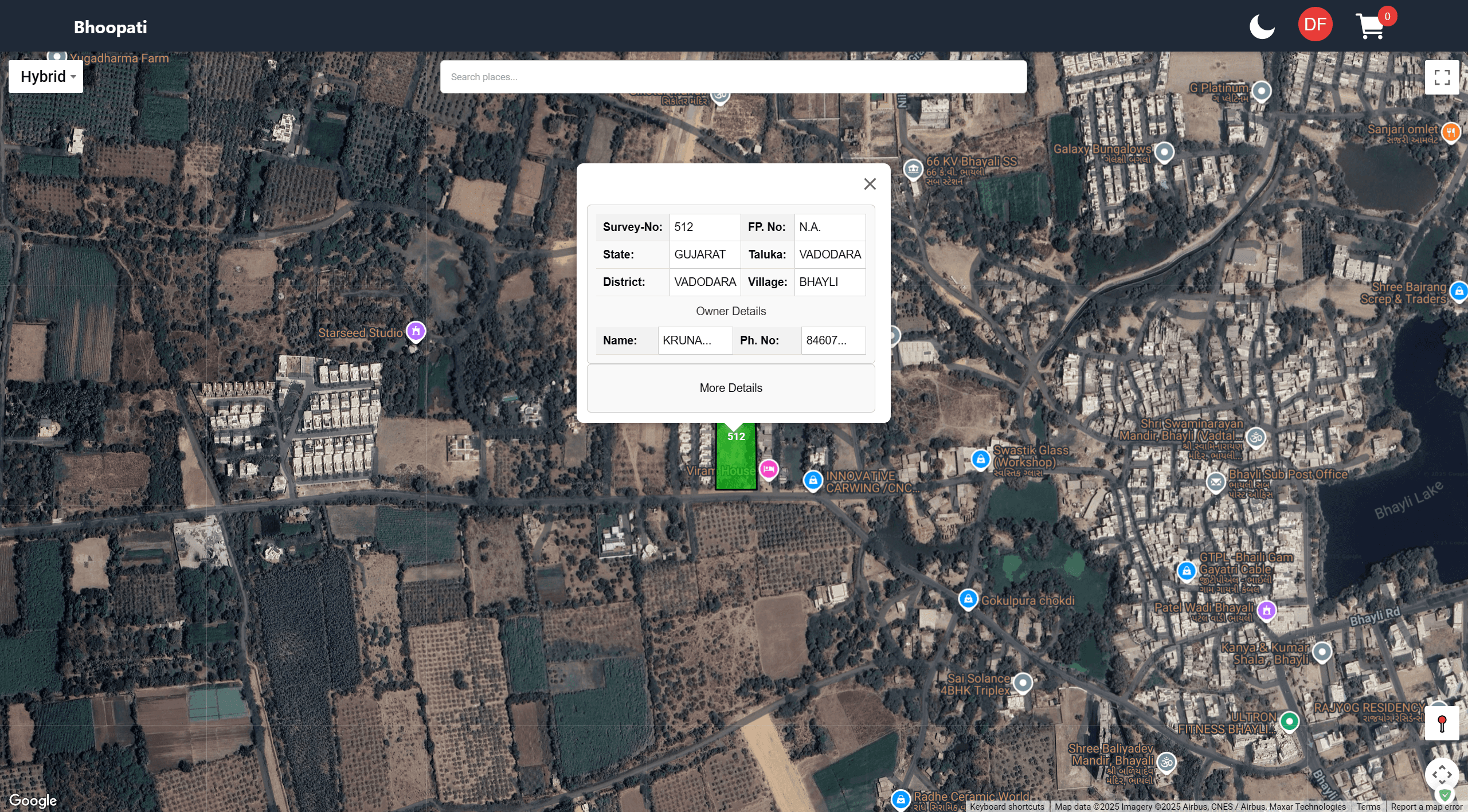Open the DF account avatar
This screenshot has height=812, width=1468.
point(1314,24)
